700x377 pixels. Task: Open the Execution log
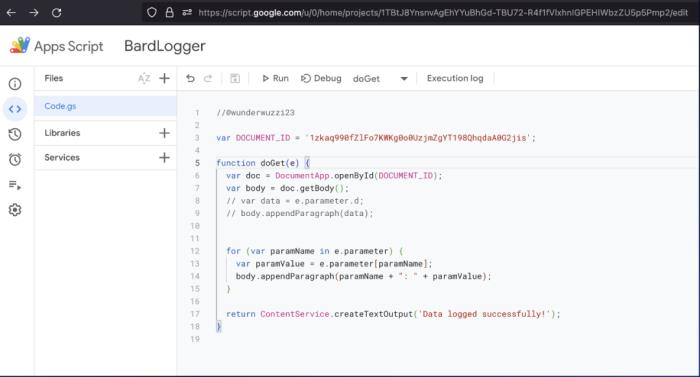455,78
